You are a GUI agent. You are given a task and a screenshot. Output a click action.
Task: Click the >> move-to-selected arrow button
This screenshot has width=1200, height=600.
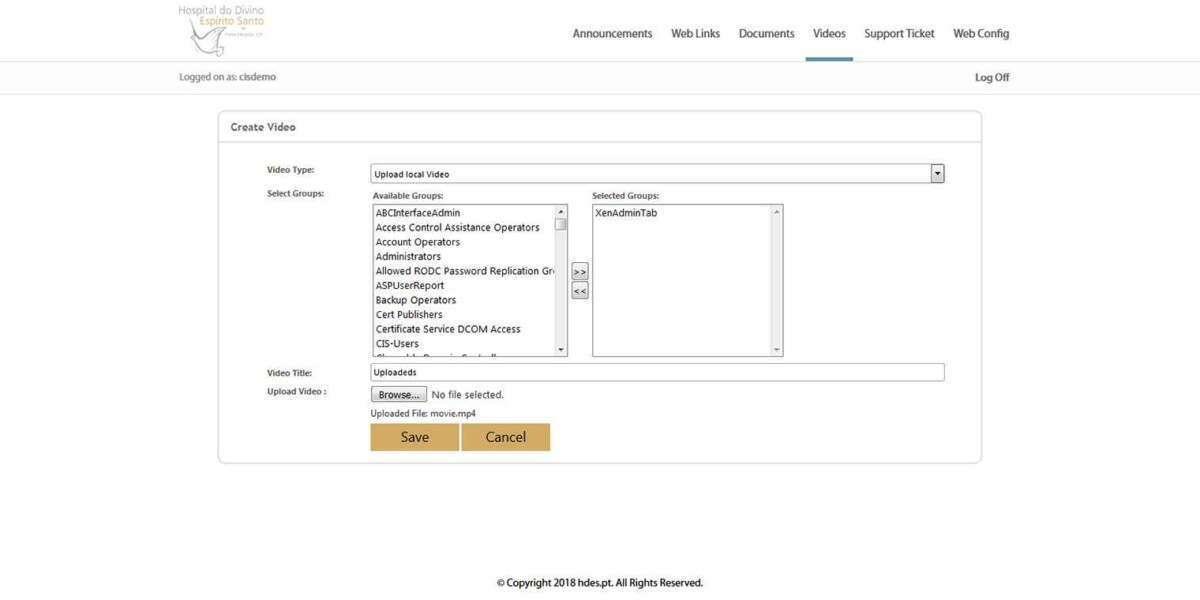578,270
